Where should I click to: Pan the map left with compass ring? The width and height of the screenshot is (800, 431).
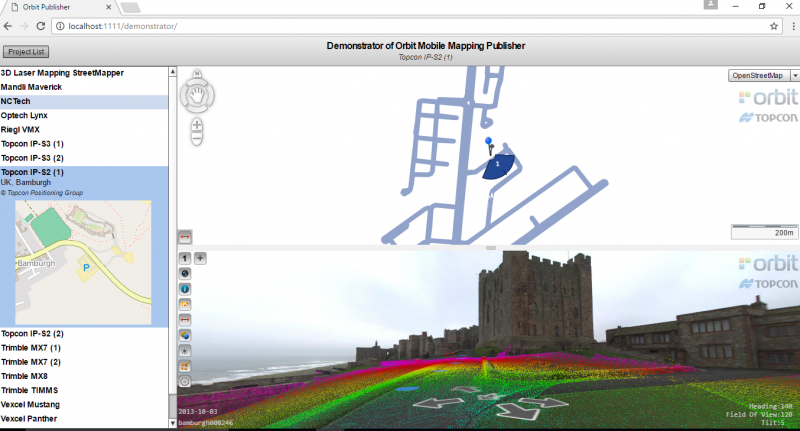184,95
